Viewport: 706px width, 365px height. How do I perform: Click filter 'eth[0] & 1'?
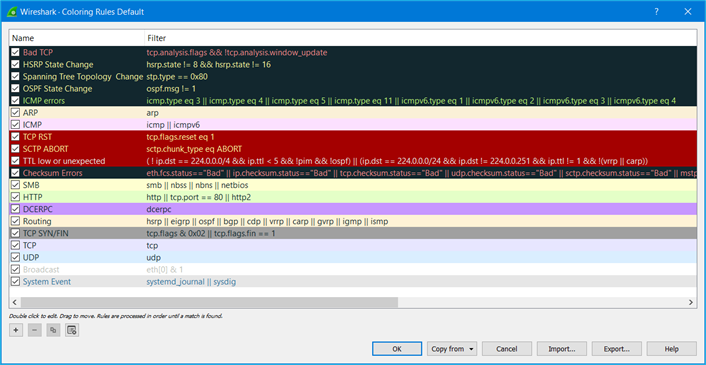pos(165,270)
